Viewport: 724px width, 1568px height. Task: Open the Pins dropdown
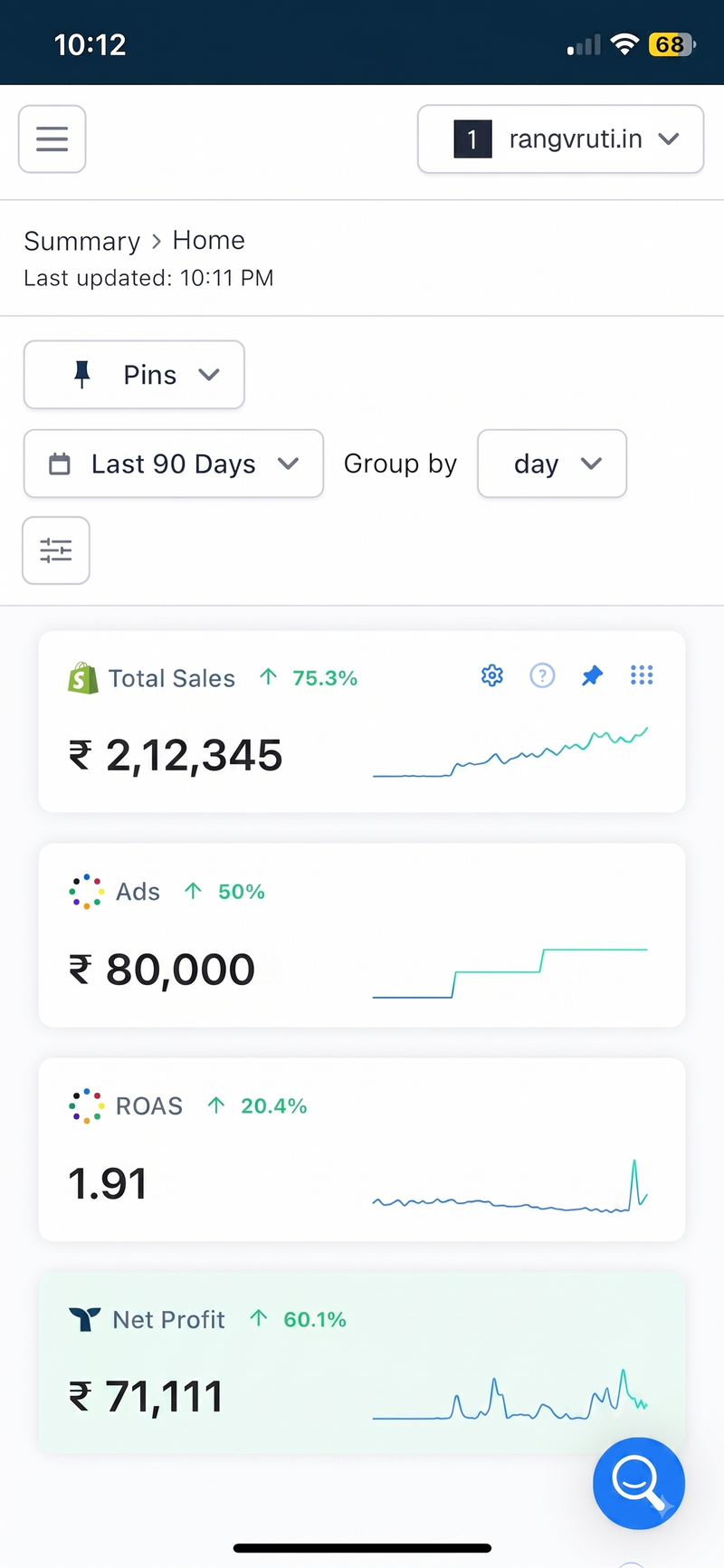point(134,375)
